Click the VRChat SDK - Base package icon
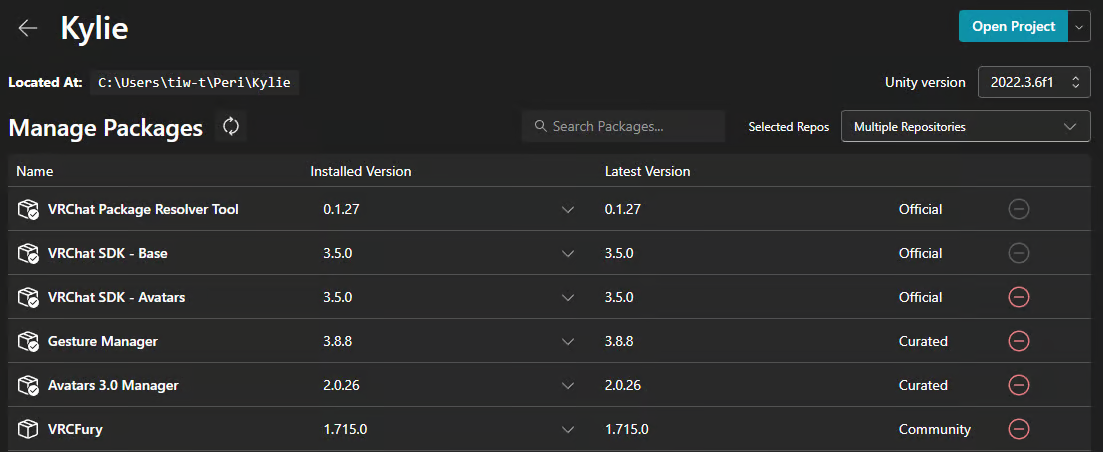Viewport: 1103px width, 452px height. coord(28,254)
